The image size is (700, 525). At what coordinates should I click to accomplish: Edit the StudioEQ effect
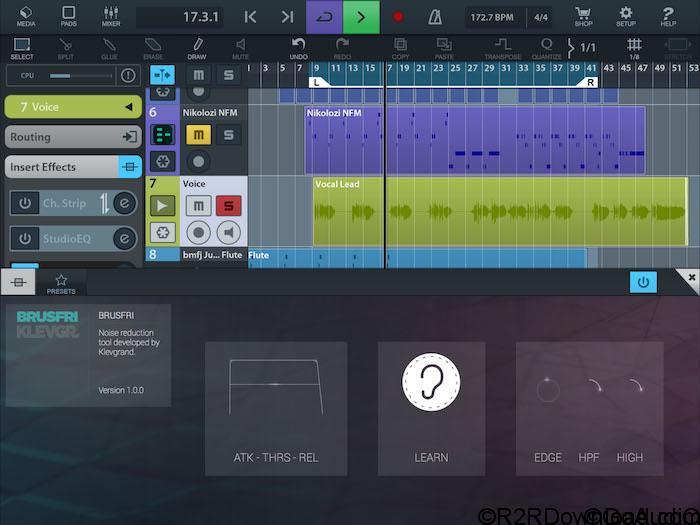pos(125,239)
